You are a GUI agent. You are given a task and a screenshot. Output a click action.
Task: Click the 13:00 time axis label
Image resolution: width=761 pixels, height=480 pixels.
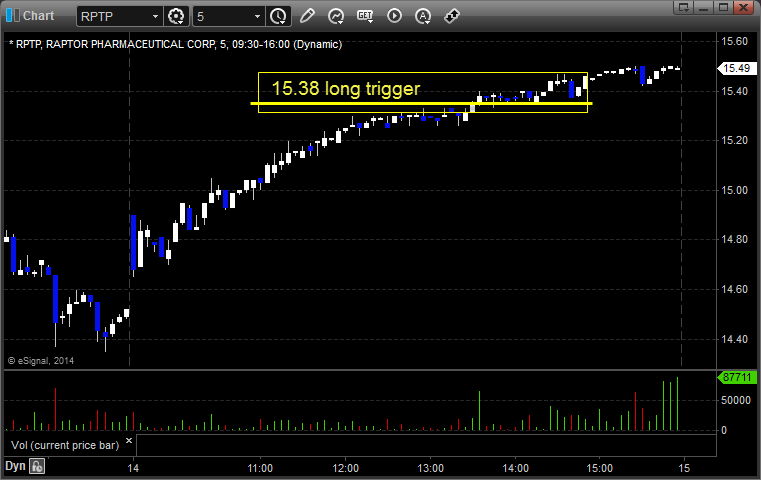(x=430, y=468)
